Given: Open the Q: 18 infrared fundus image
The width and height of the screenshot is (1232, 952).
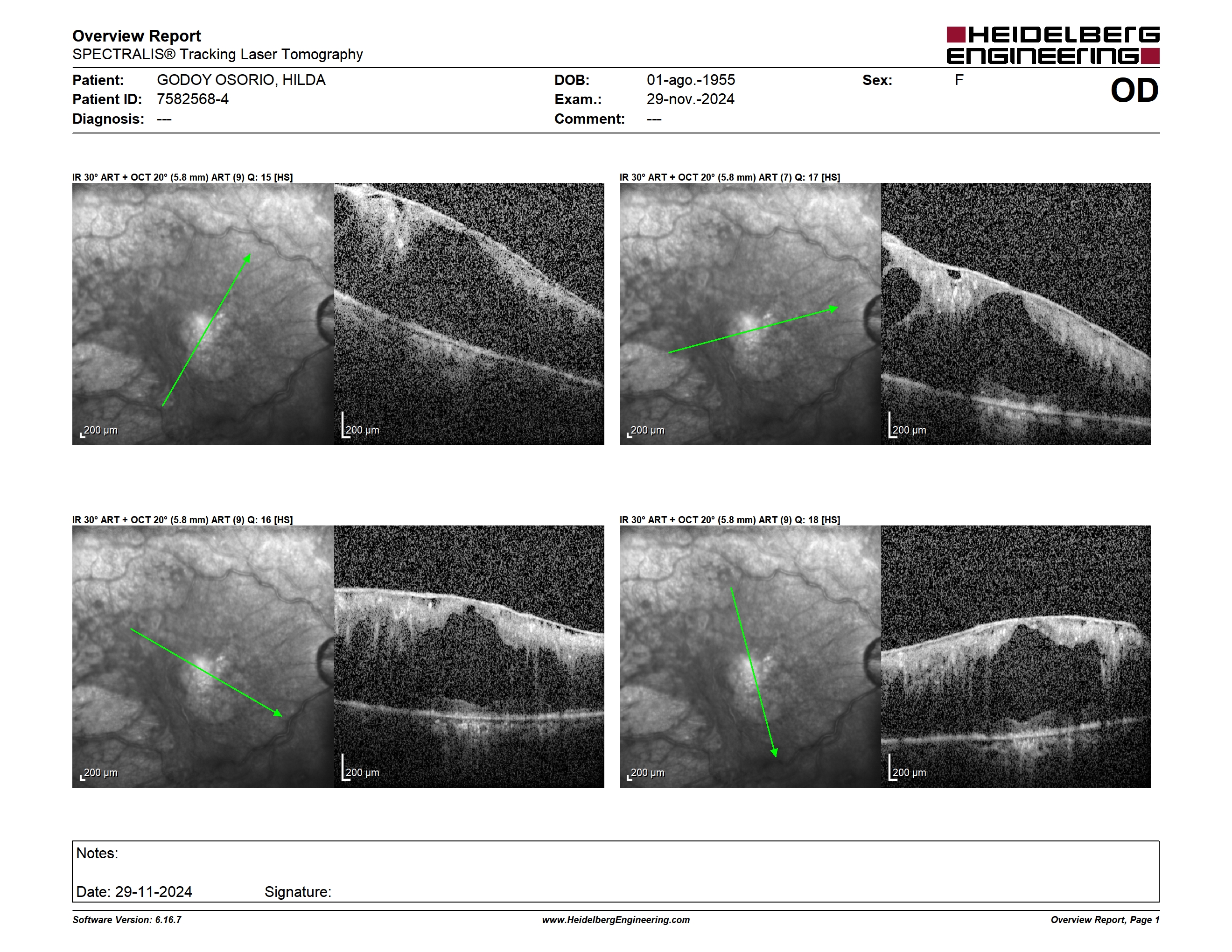Looking at the screenshot, I should pyautogui.click(x=750, y=657).
